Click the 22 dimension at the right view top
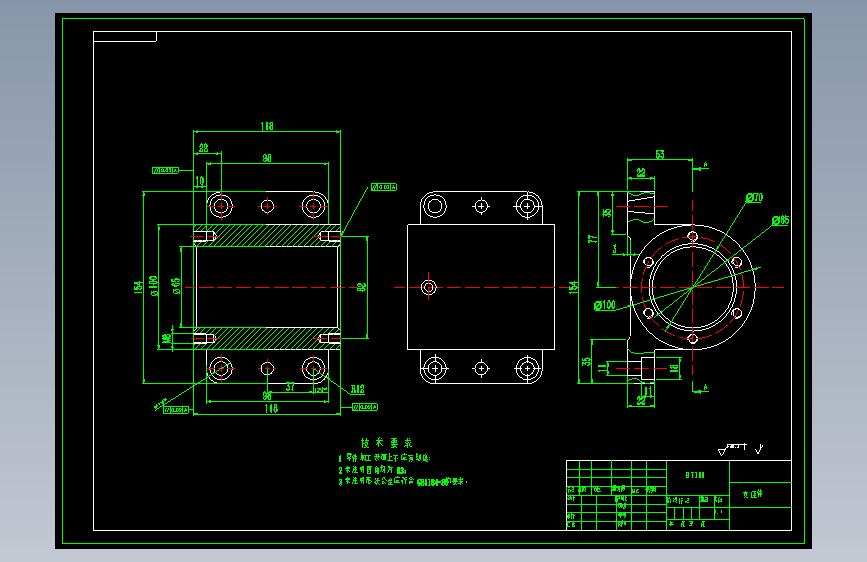867x562 pixels. [641, 173]
